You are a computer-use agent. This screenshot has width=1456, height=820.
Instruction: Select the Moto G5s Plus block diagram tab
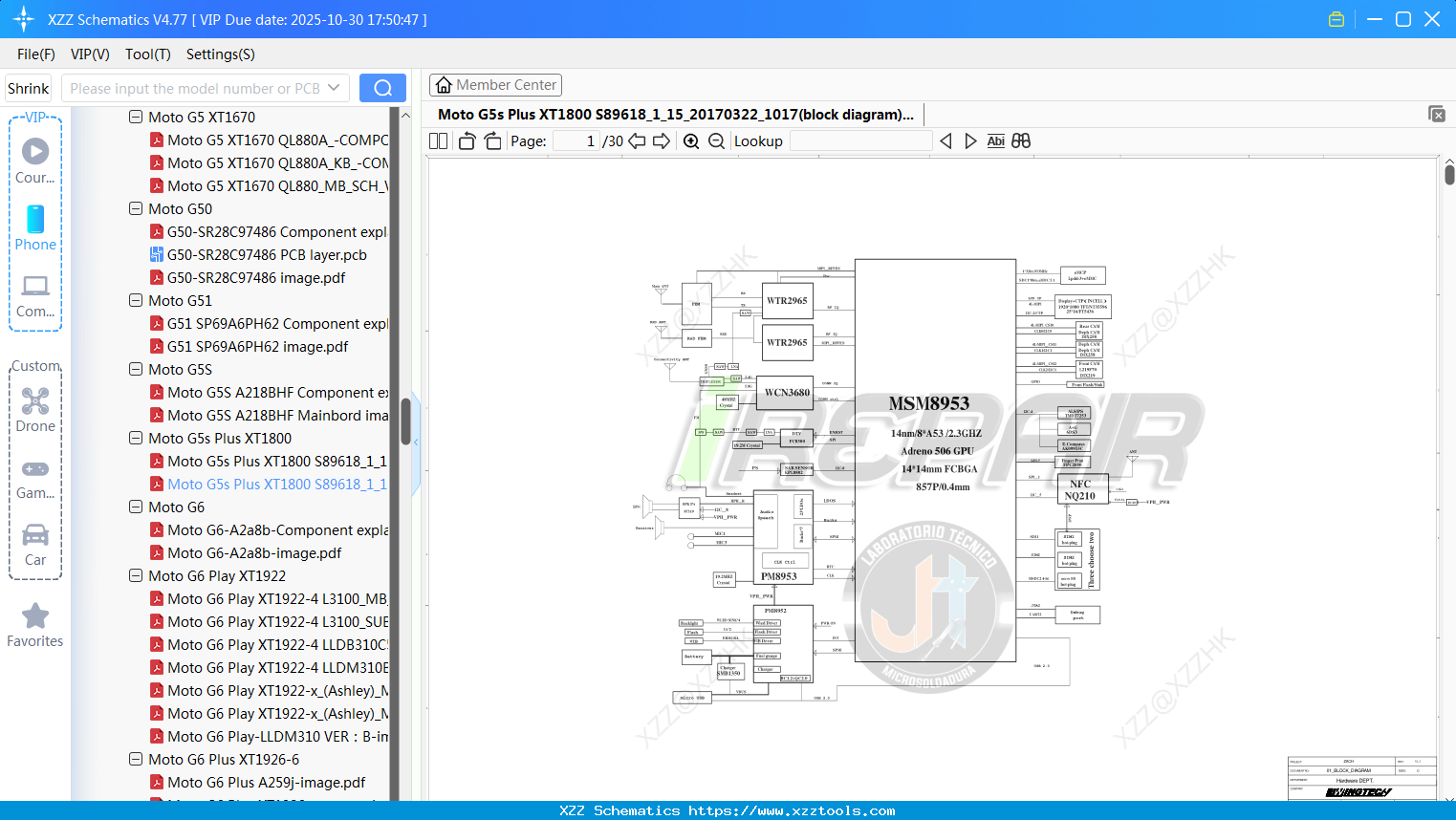[x=676, y=114]
